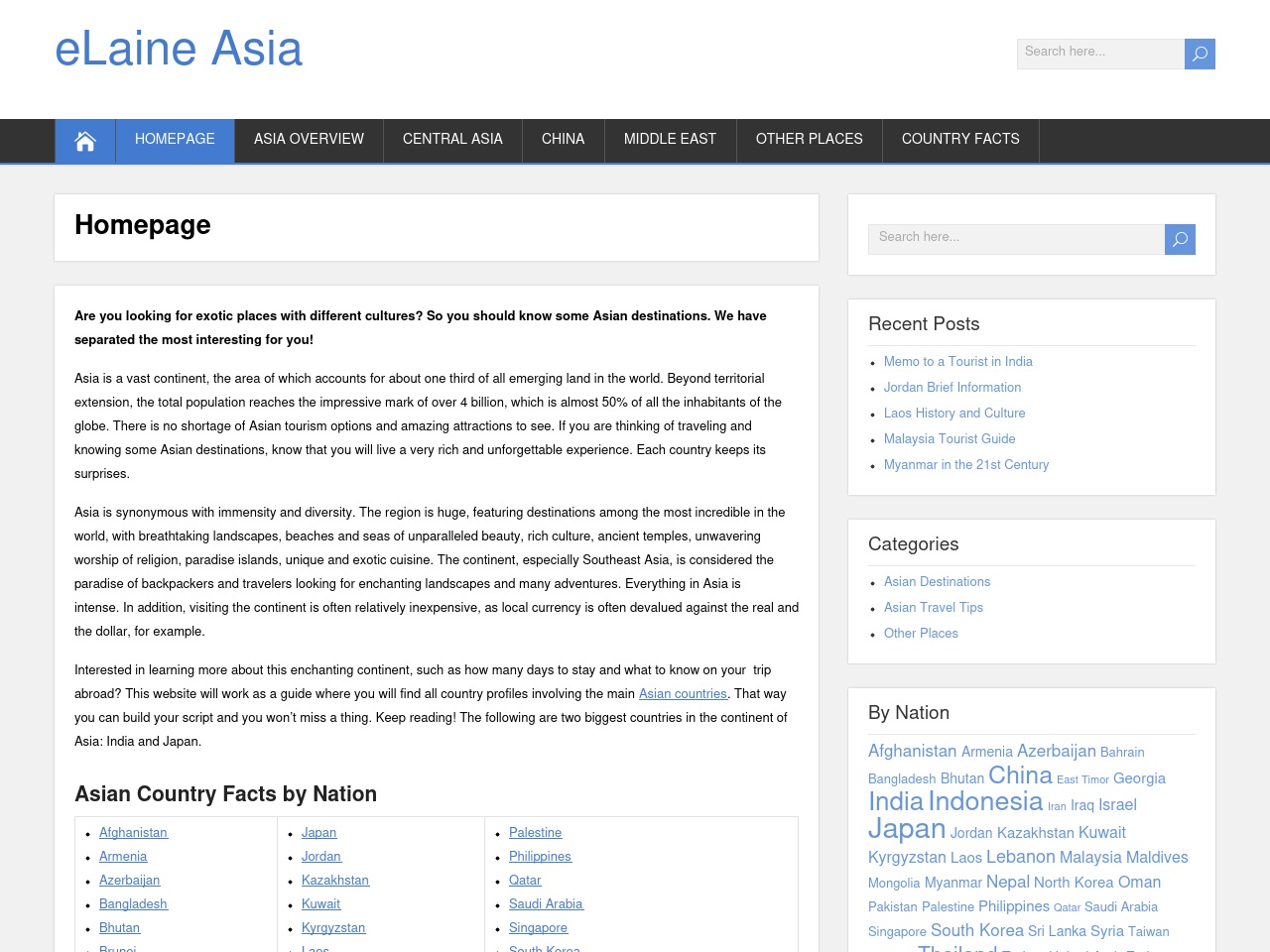This screenshot has width=1270, height=952.
Task: Select the Israel tag under By Nation
Action: tap(1117, 805)
